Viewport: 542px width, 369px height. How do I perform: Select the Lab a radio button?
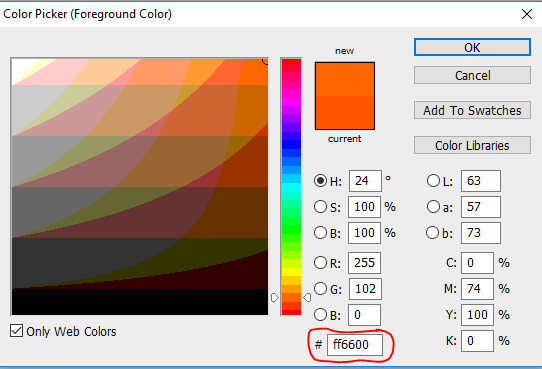pos(433,207)
